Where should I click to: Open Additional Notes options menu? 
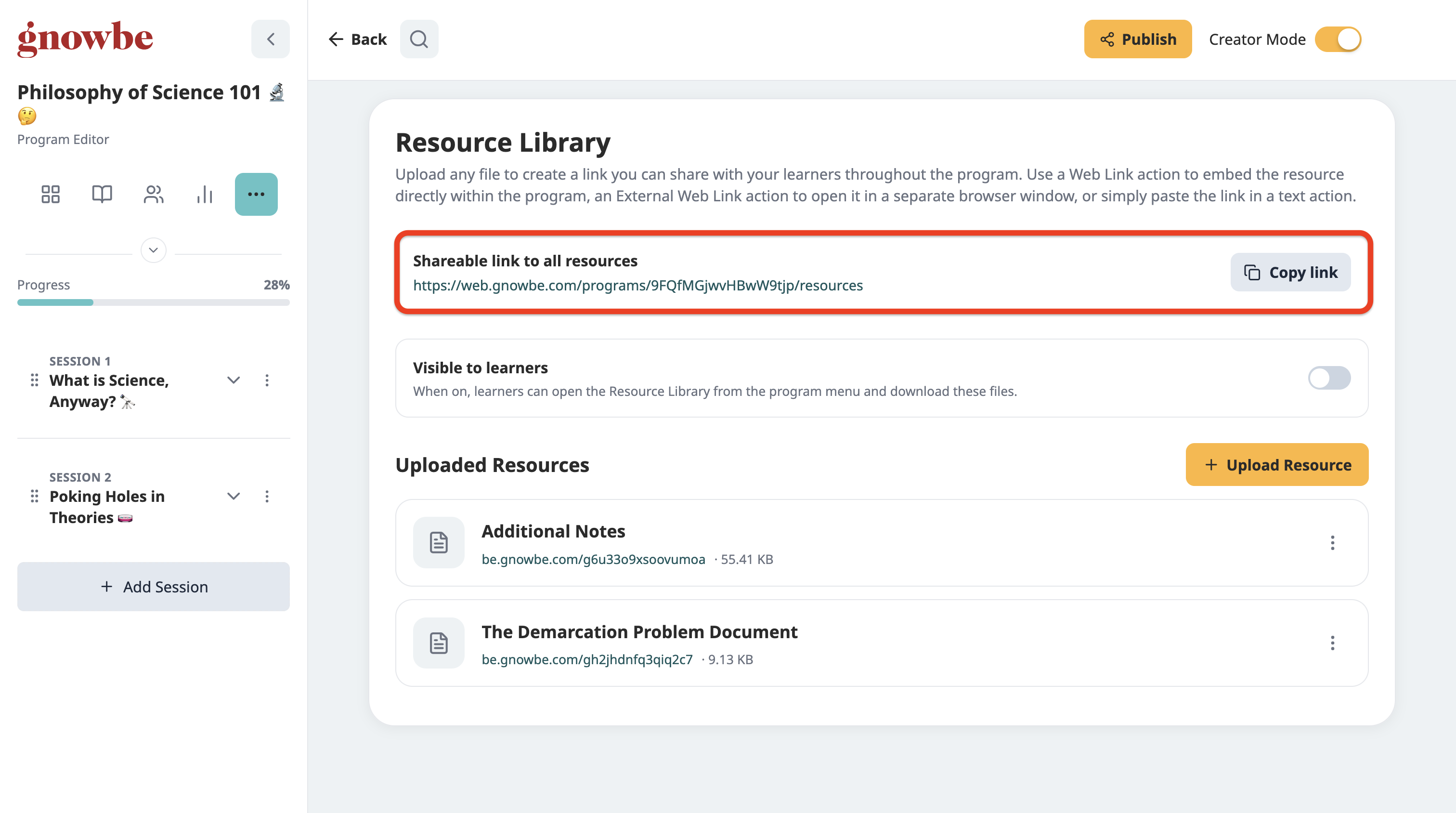1332,543
